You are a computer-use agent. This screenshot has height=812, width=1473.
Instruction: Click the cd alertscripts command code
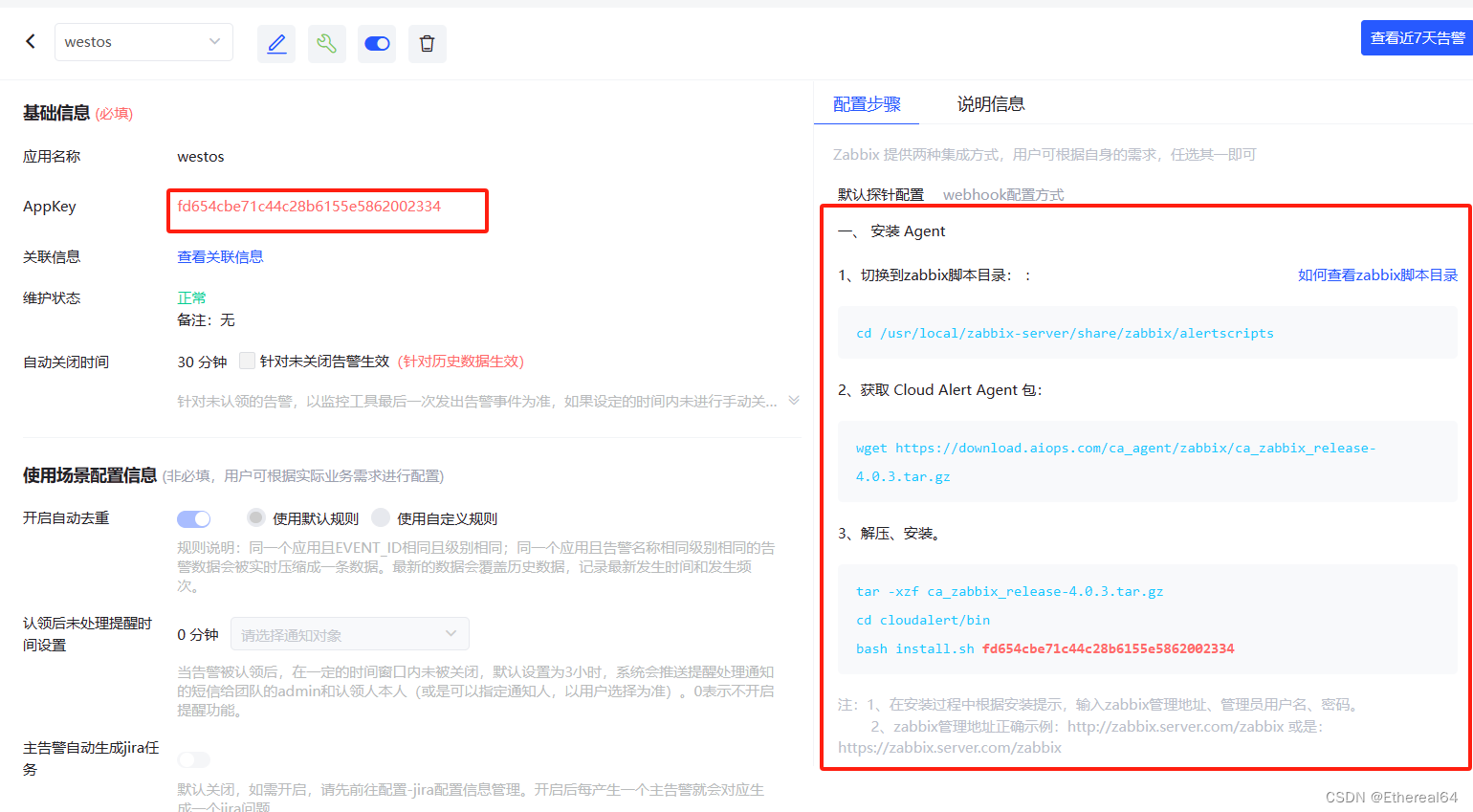pyautogui.click(x=1065, y=333)
